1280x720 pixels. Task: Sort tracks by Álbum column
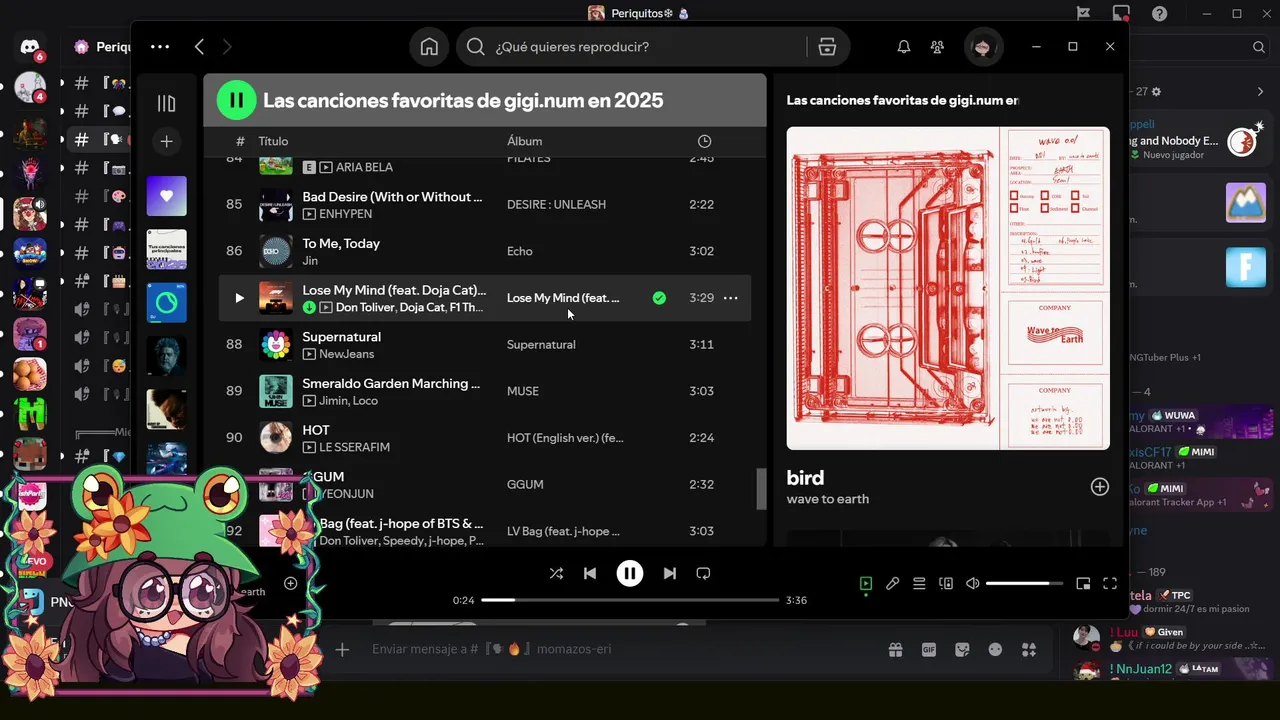click(524, 141)
